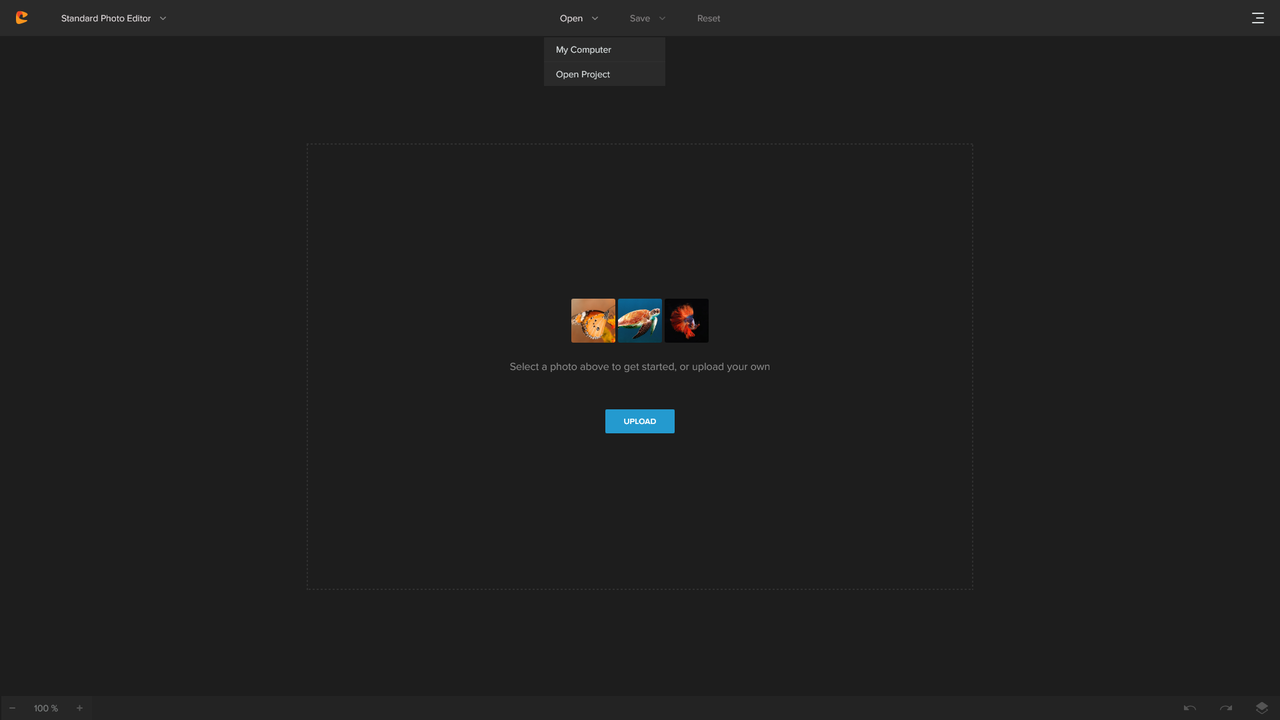Choose My Computer from the Open menu

click(584, 50)
